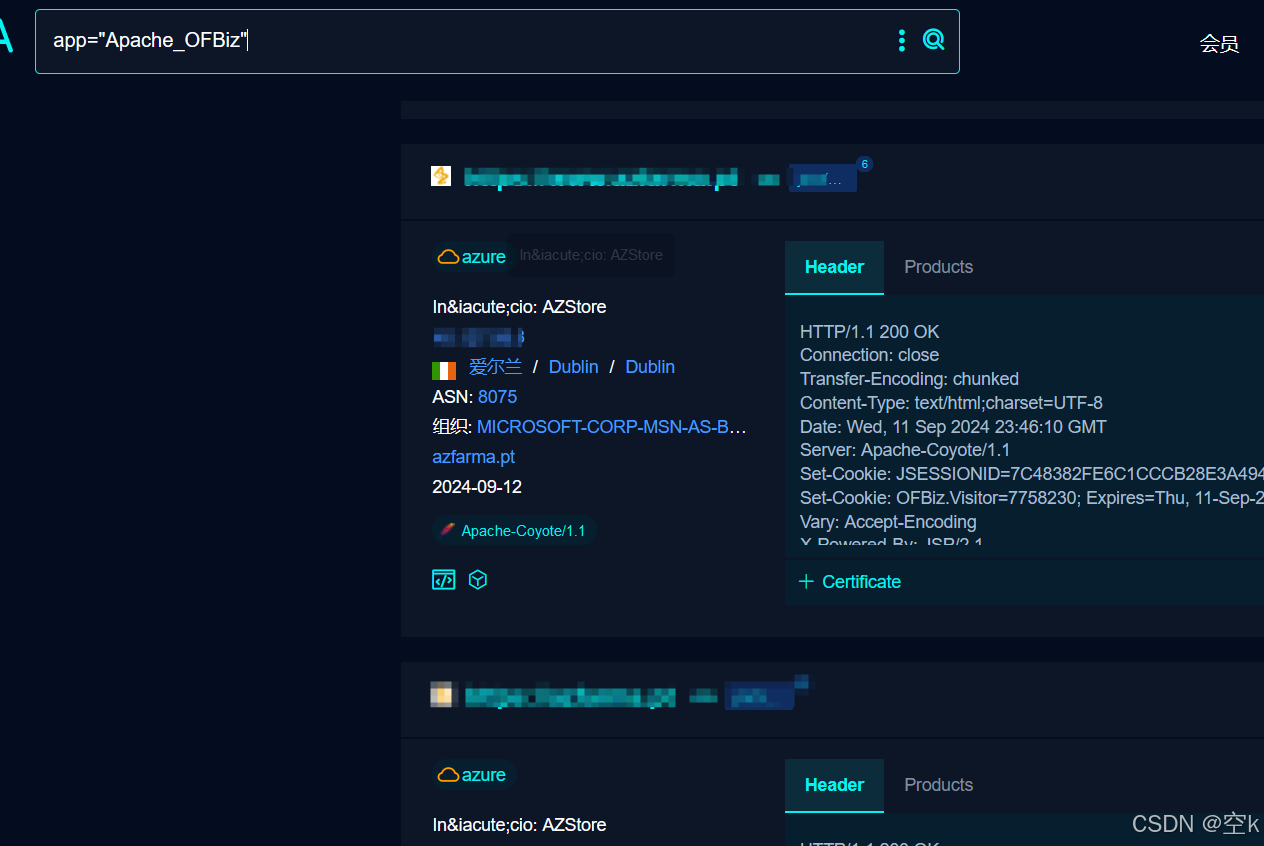Open the 会员 membership menu
Image resolution: width=1264 pixels, height=846 pixels.
click(x=1219, y=43)
